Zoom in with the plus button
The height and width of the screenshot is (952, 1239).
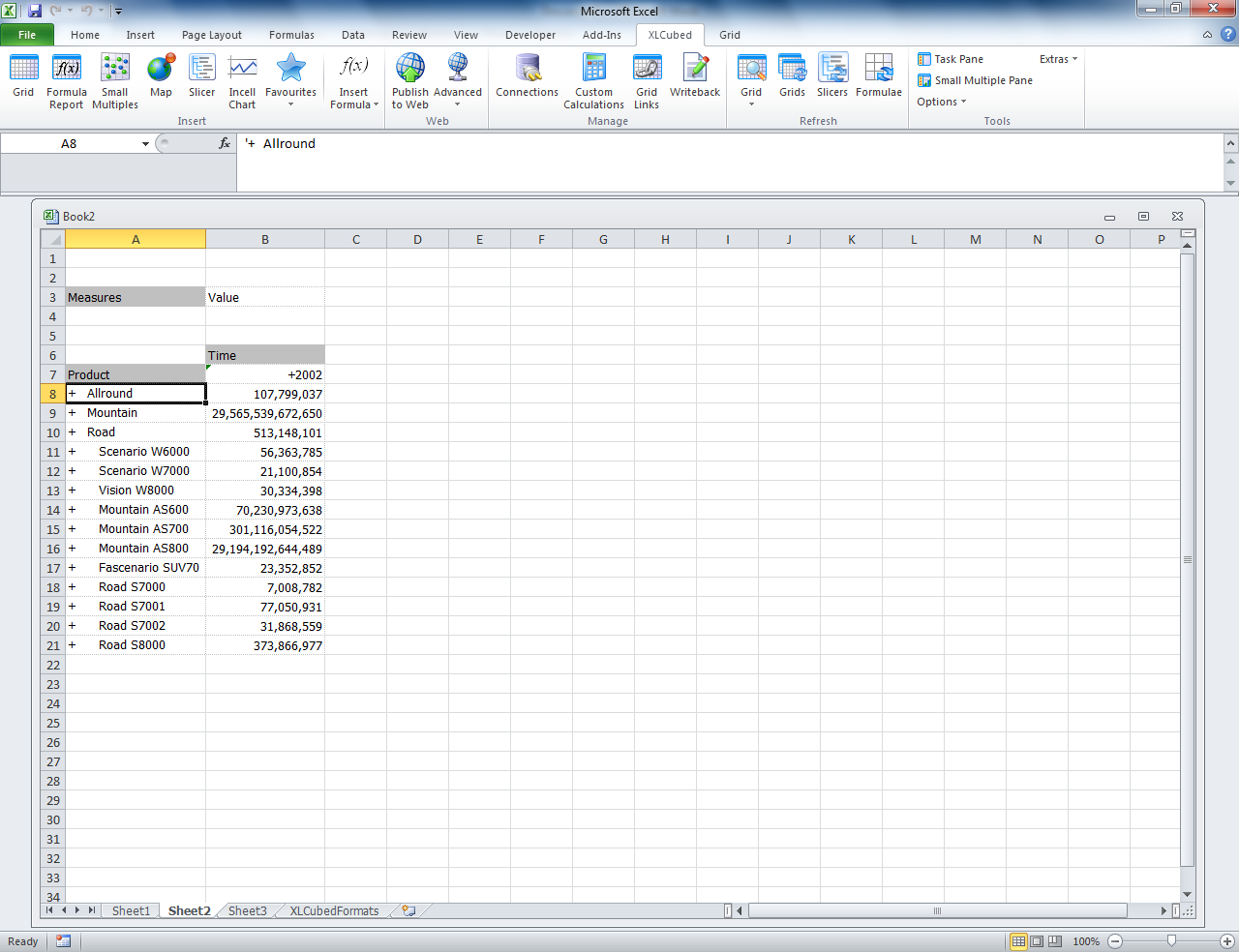(1226, 940)
